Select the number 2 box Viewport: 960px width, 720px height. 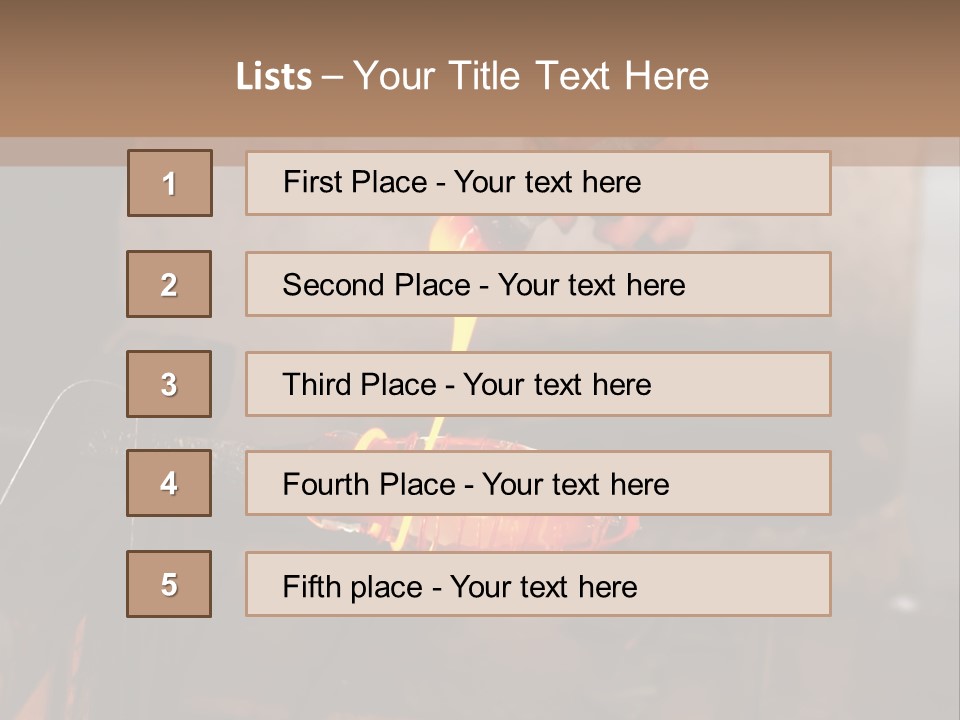(x=169, y=284)
